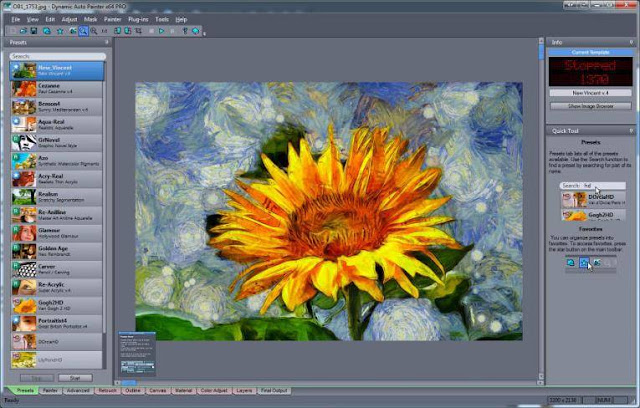Select the Cezanne preset thumbnail

click(x=24, y=89)
